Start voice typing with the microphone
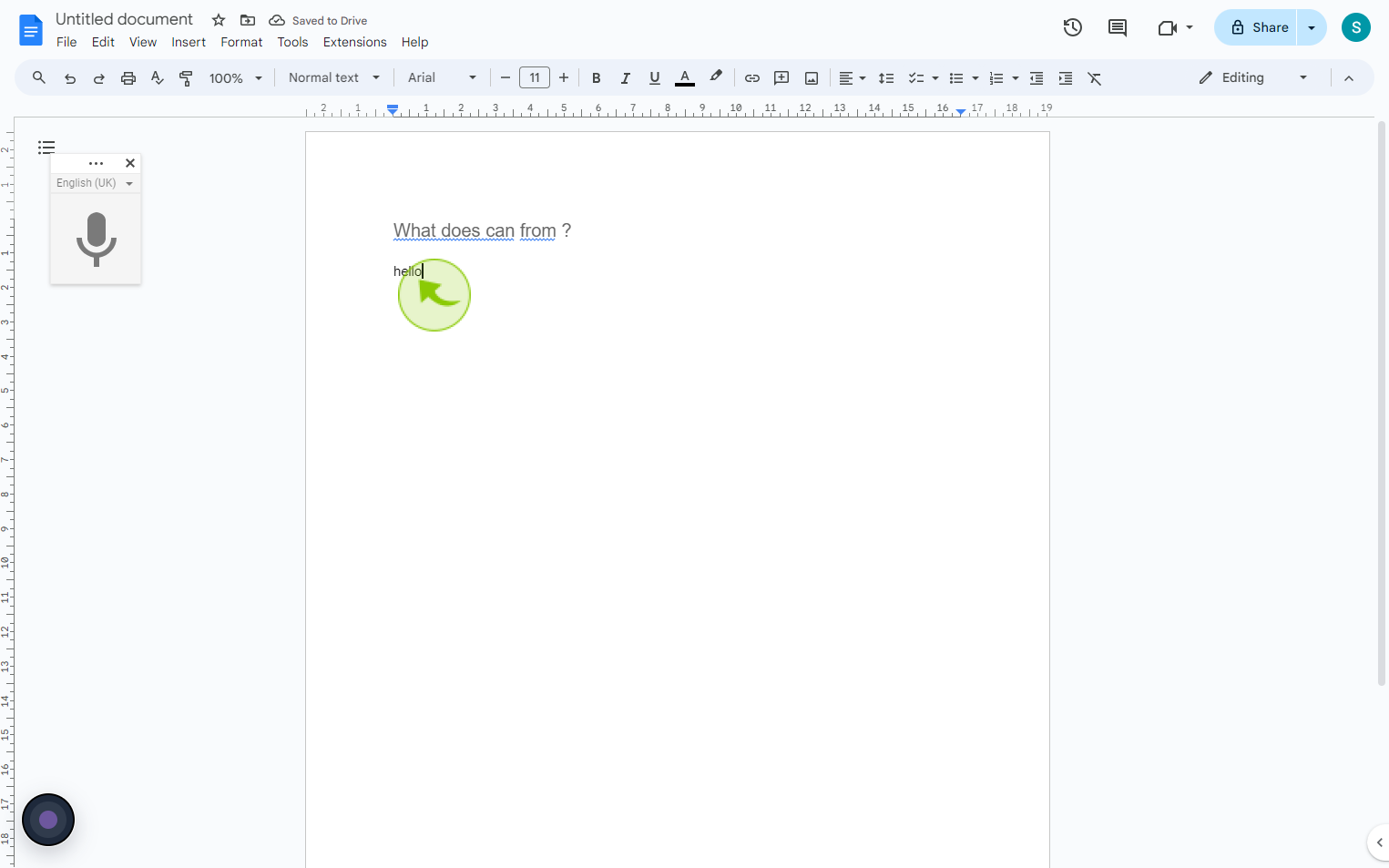 tap(96, 239)
